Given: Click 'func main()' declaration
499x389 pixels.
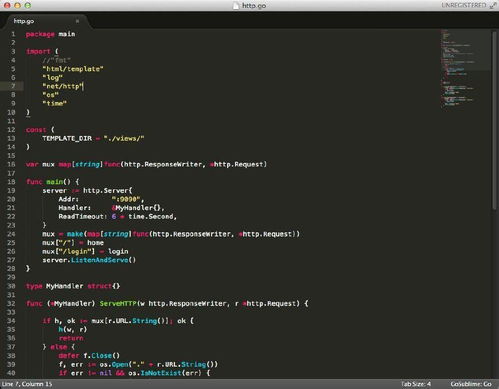Looking at the screenshot, I should click(x=48, y=182).
